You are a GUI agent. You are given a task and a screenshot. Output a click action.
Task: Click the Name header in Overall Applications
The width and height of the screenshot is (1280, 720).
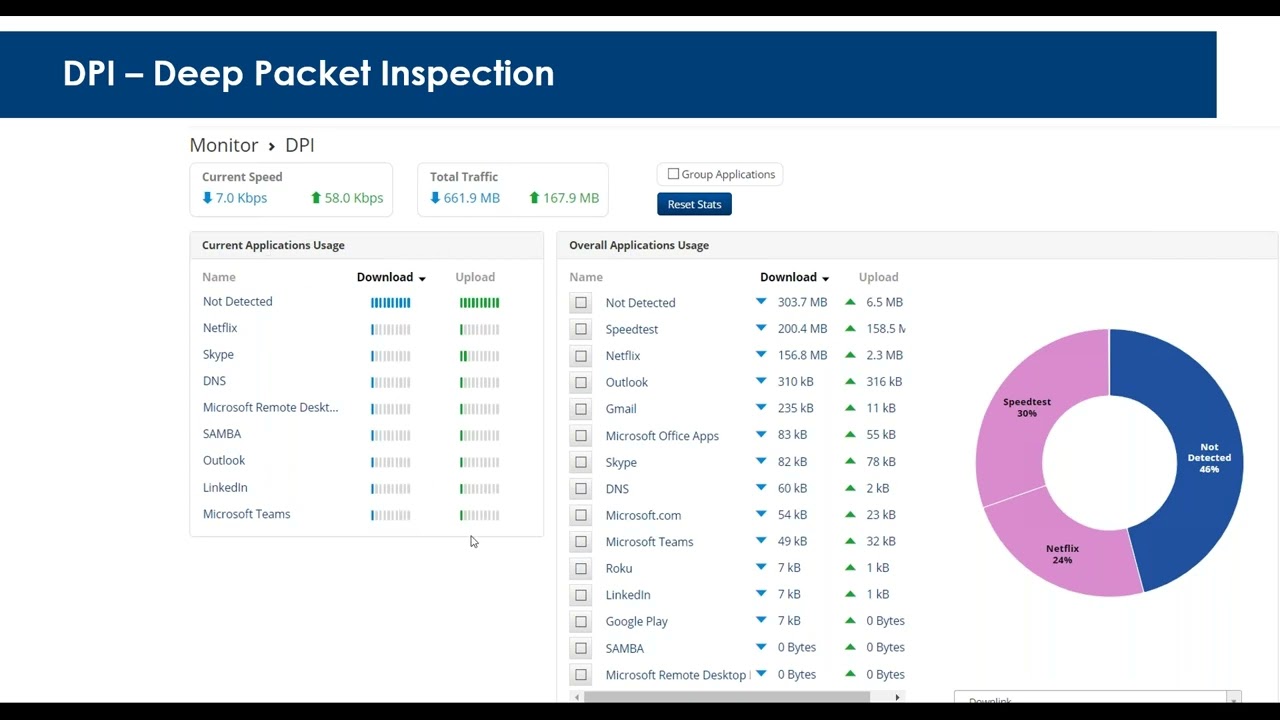[x=586, y=277]
